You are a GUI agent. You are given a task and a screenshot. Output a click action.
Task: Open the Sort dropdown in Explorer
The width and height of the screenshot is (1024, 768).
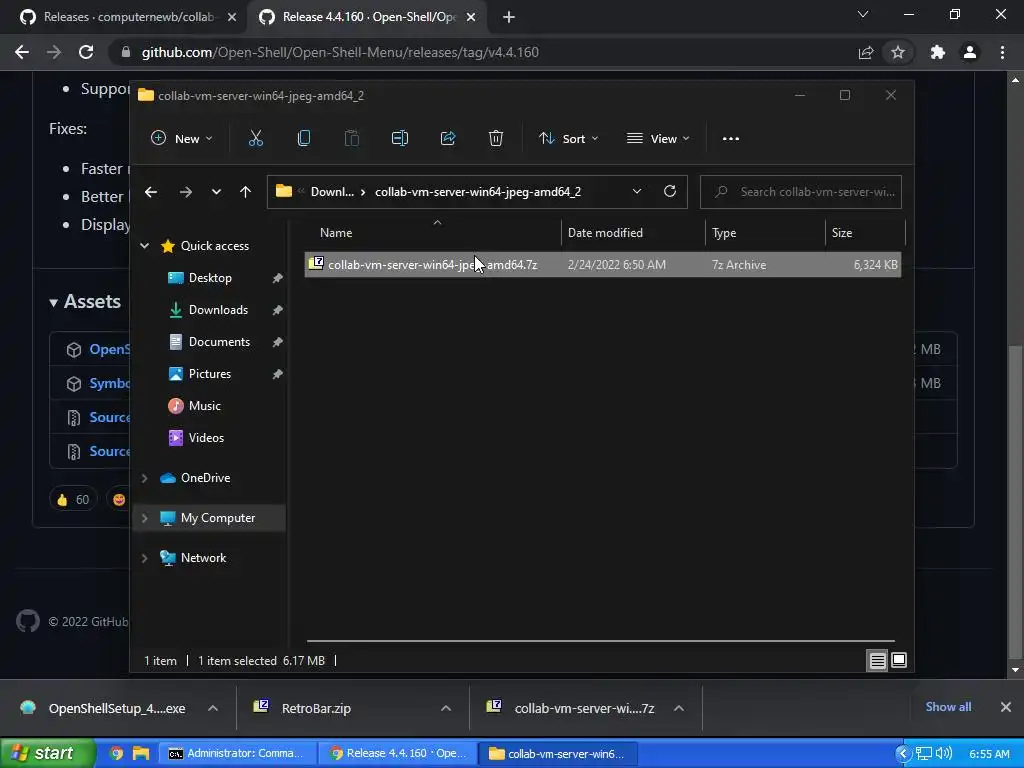[x=568, y=138]
